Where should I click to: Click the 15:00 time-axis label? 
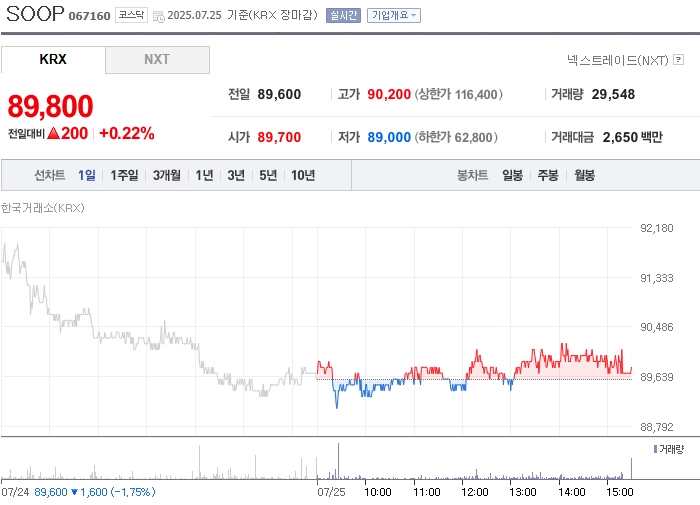tap(620, 492)
